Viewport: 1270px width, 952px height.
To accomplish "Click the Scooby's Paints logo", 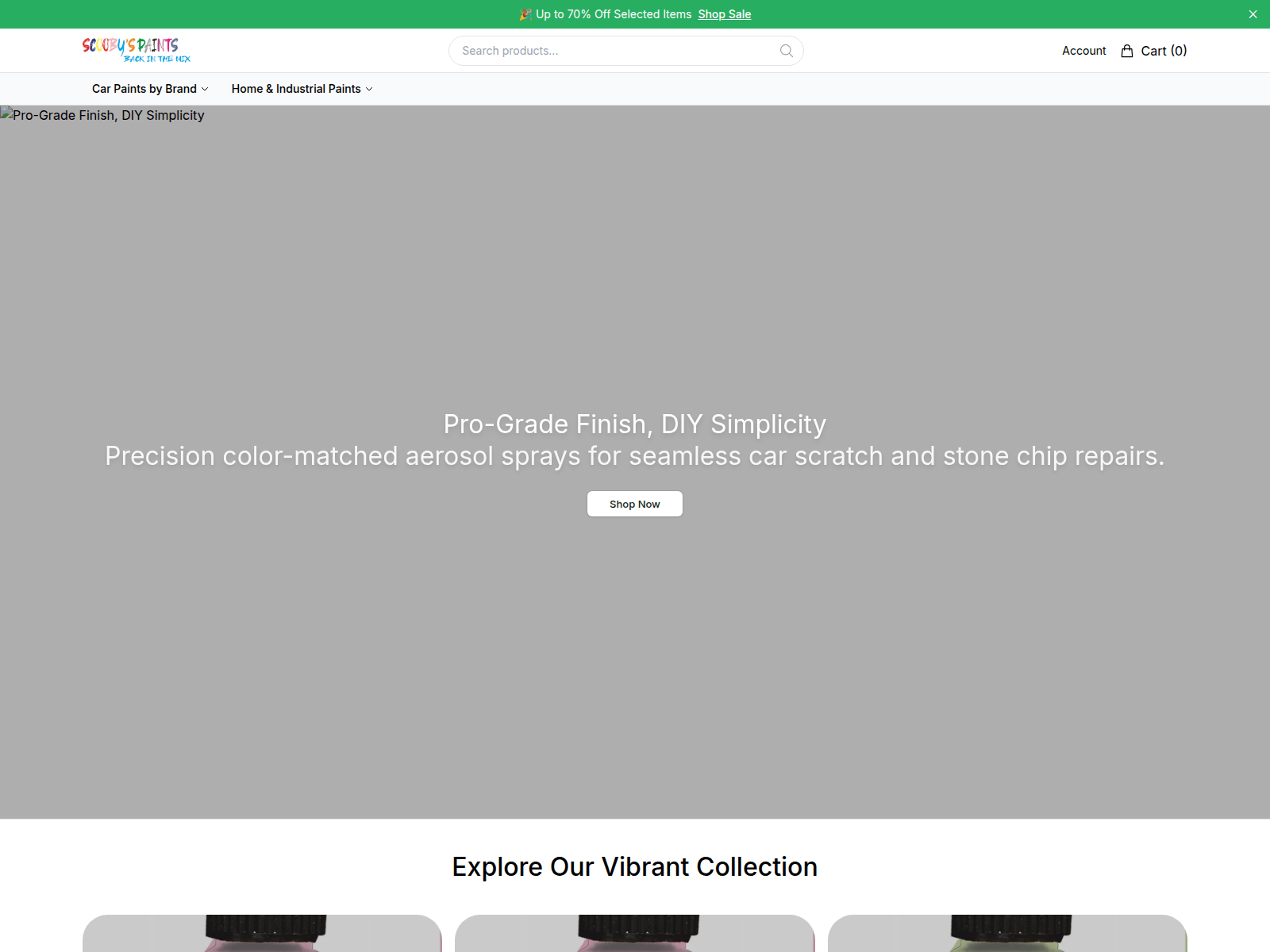I will click(137, 50).
